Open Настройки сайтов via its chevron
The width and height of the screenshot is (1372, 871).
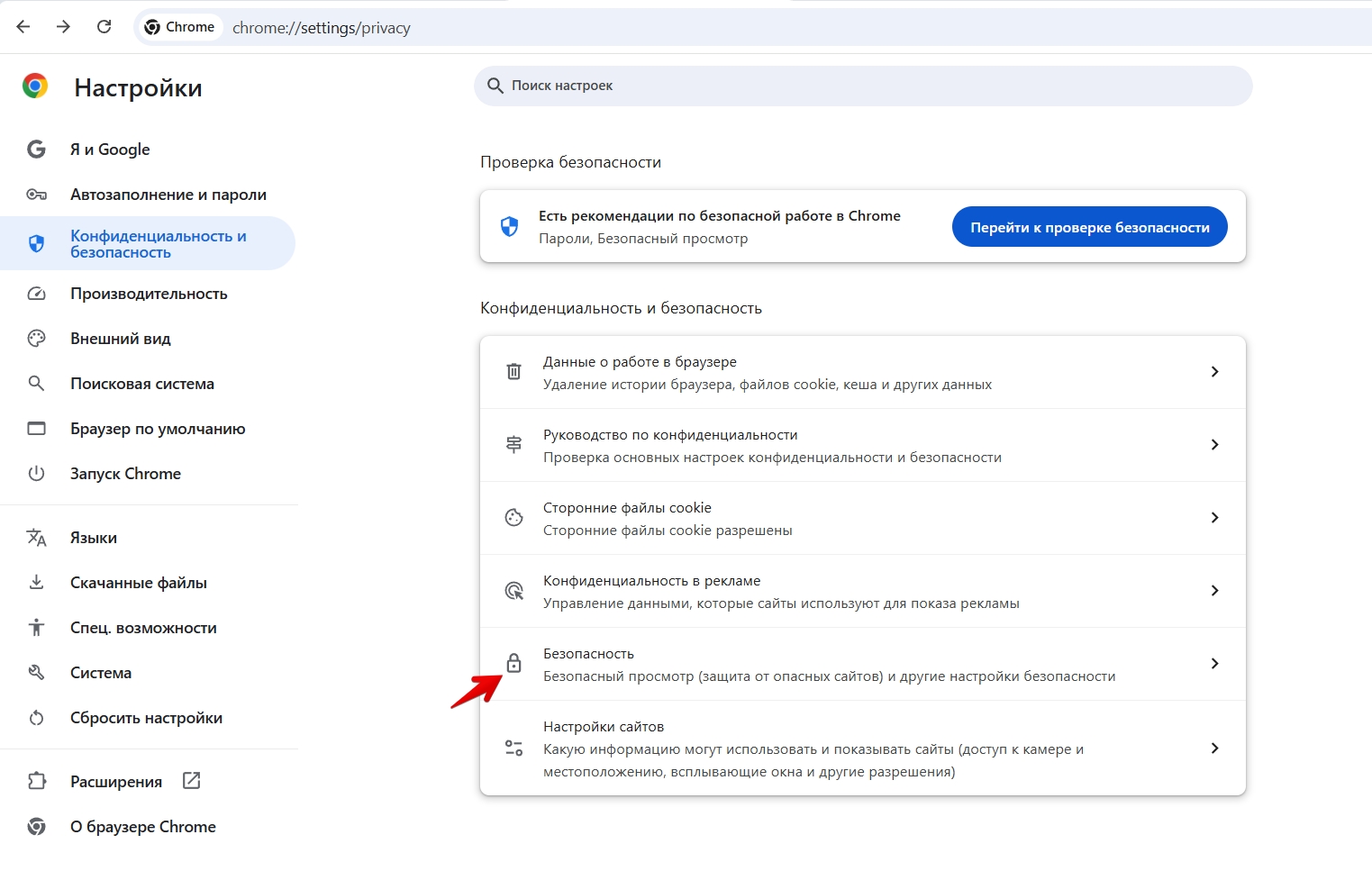click(x=1214, y=749)
